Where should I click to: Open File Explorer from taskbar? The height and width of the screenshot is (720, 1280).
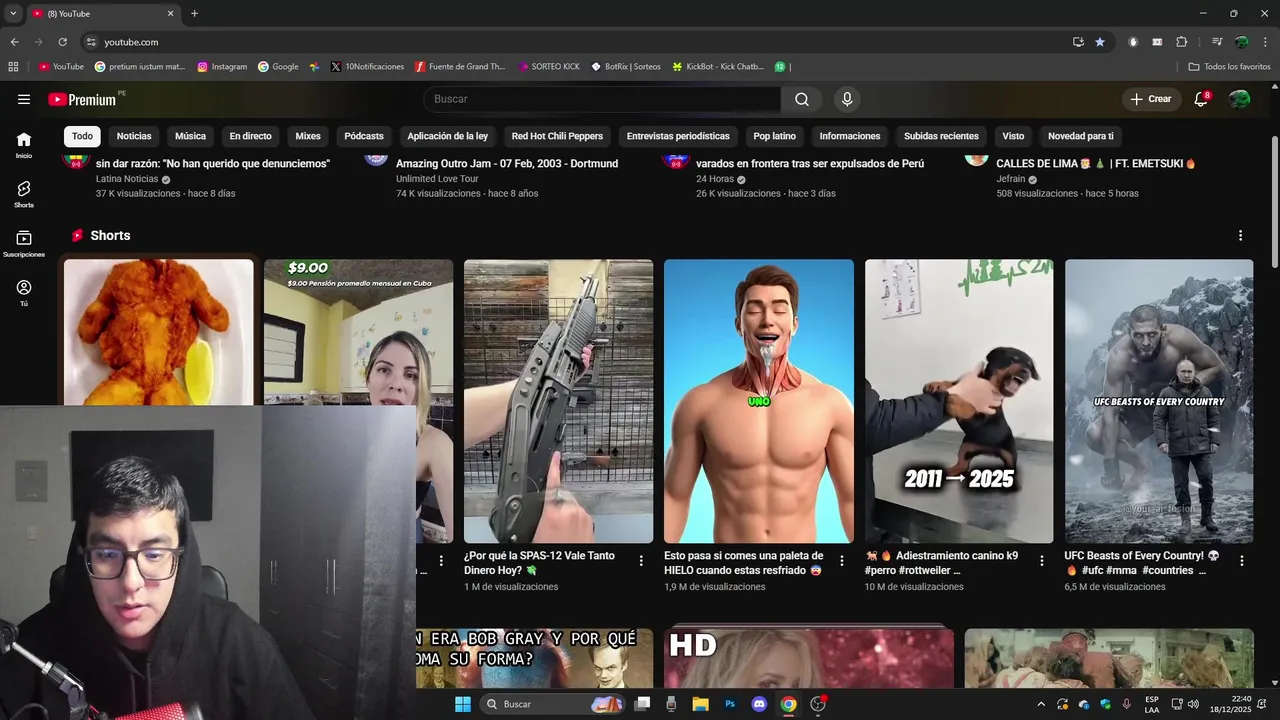(700, 704)
